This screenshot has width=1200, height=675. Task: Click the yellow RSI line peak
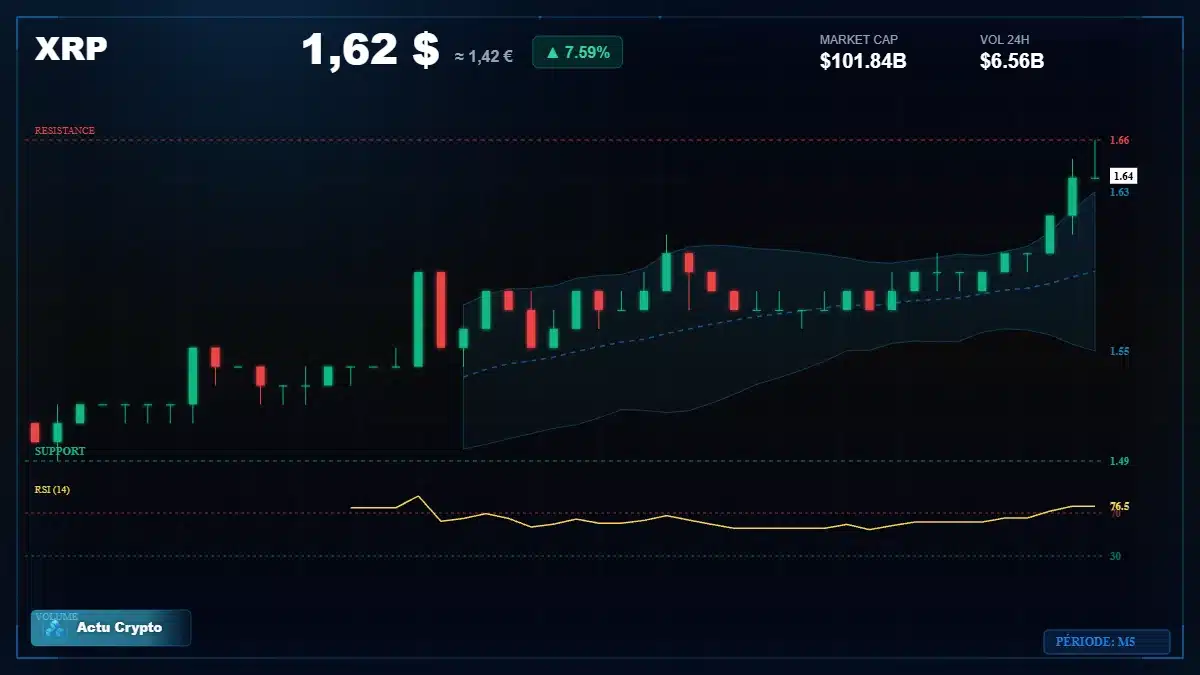coord(419,496)
